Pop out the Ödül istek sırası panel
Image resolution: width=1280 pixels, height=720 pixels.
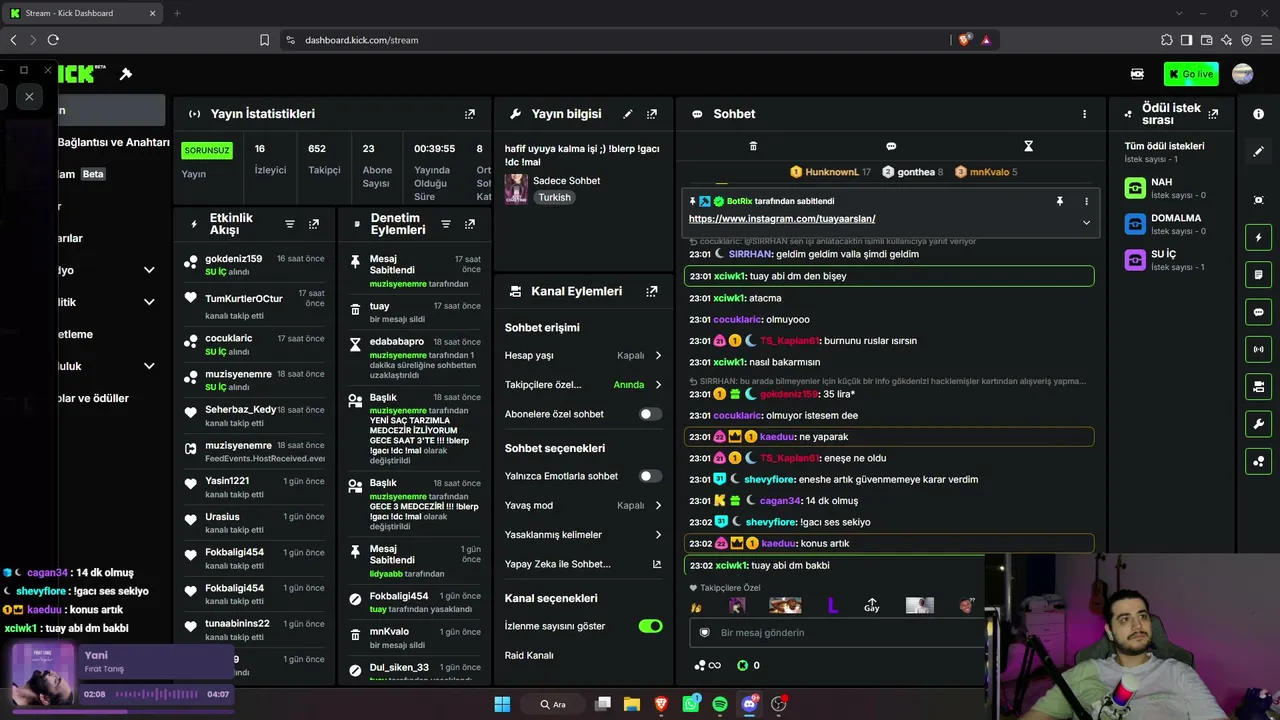click(1213, 114)
